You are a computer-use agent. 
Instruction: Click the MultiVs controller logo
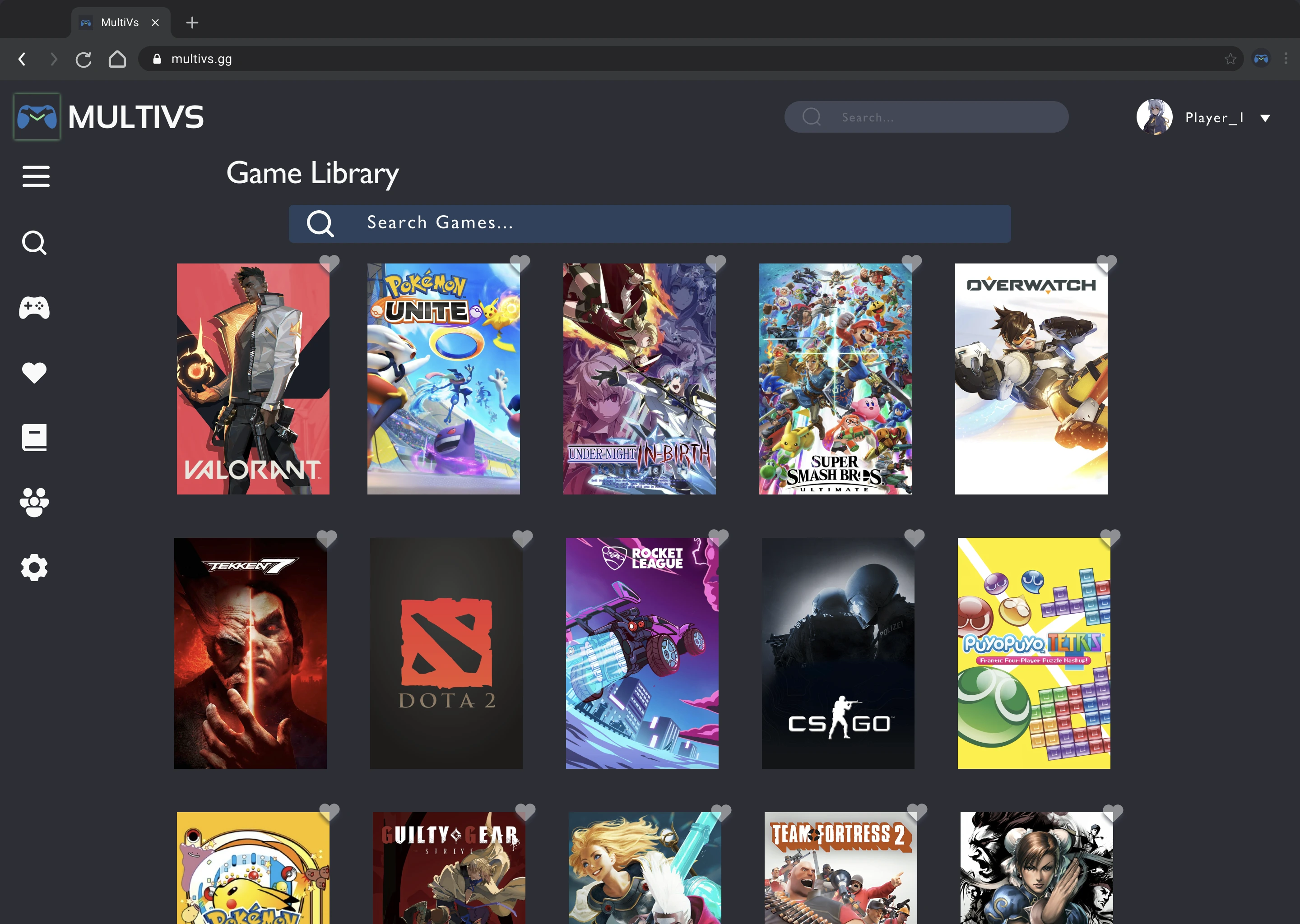(x=37, y=117)
